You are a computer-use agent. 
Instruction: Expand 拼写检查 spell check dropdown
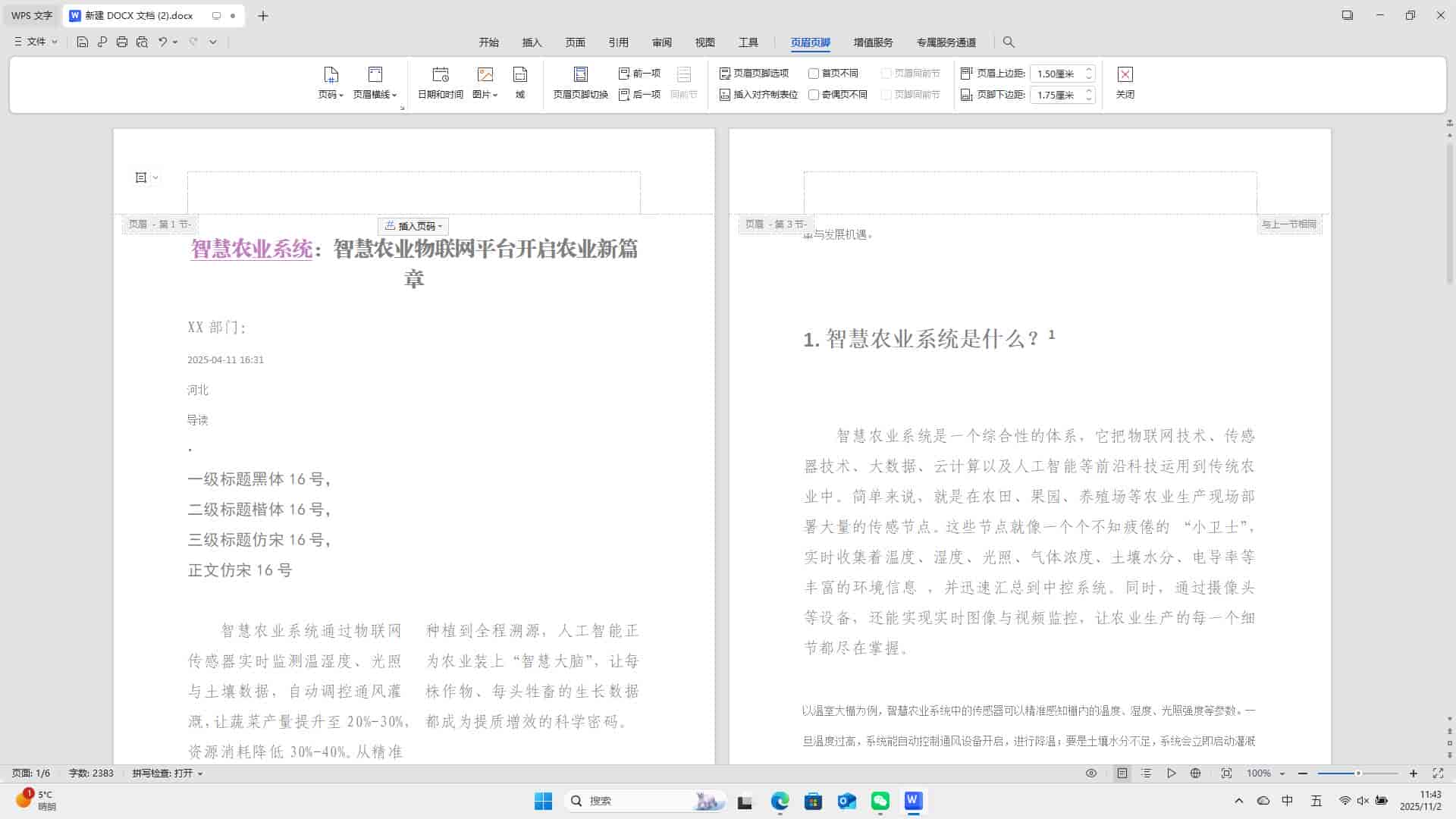pyautogui.click(x=200, y=773)
